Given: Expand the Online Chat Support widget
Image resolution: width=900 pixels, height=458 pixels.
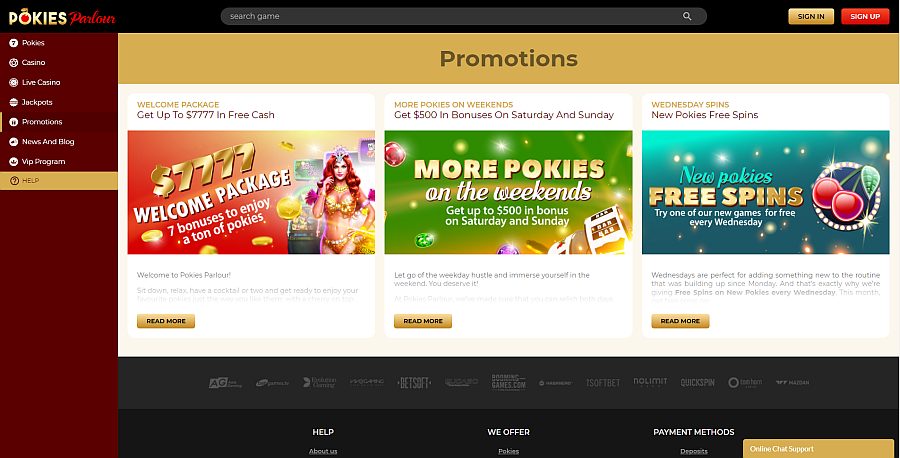Looking at the screenshot, I should 818,449.
